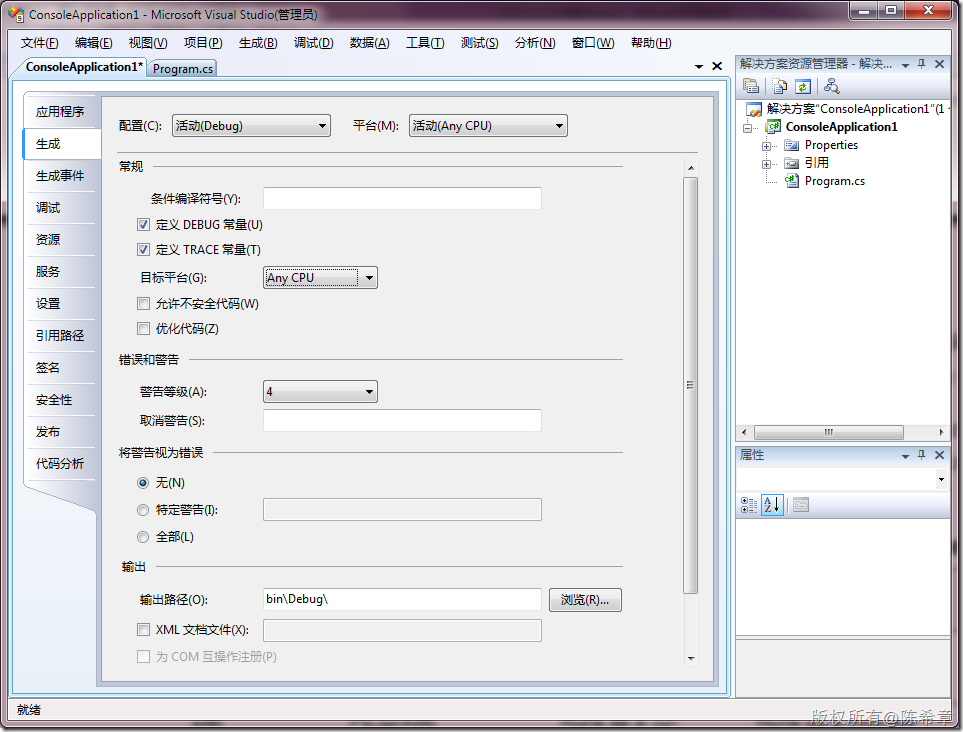Open the active files dropdown arrow next to tabs

pos(699,66)
